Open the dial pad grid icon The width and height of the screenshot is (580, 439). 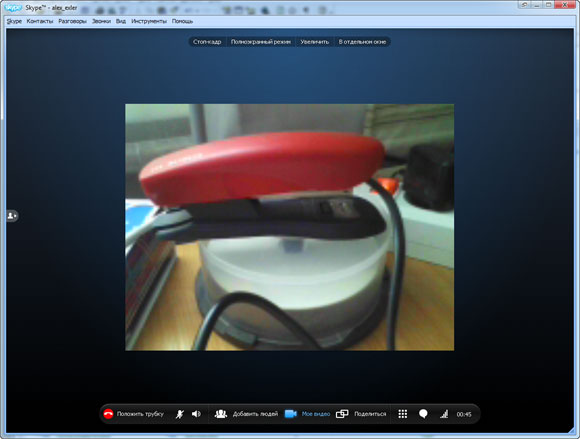(x=403, y=414)
